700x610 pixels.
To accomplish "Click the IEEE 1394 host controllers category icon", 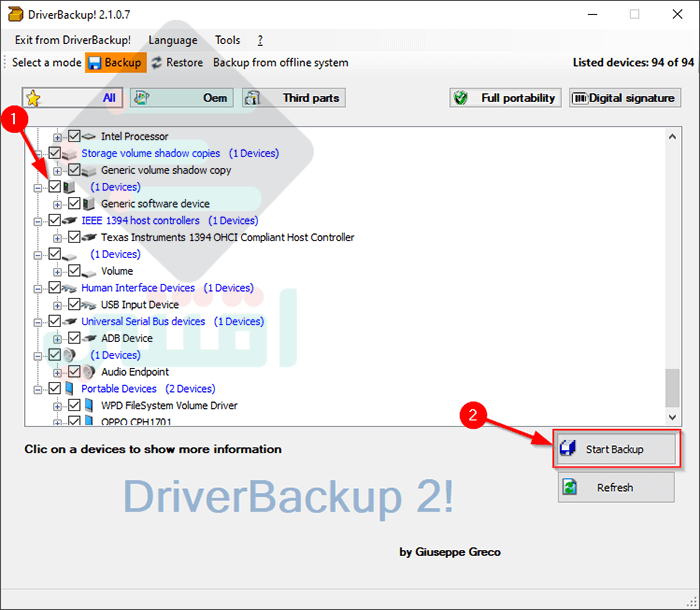I will pos(69,221).
